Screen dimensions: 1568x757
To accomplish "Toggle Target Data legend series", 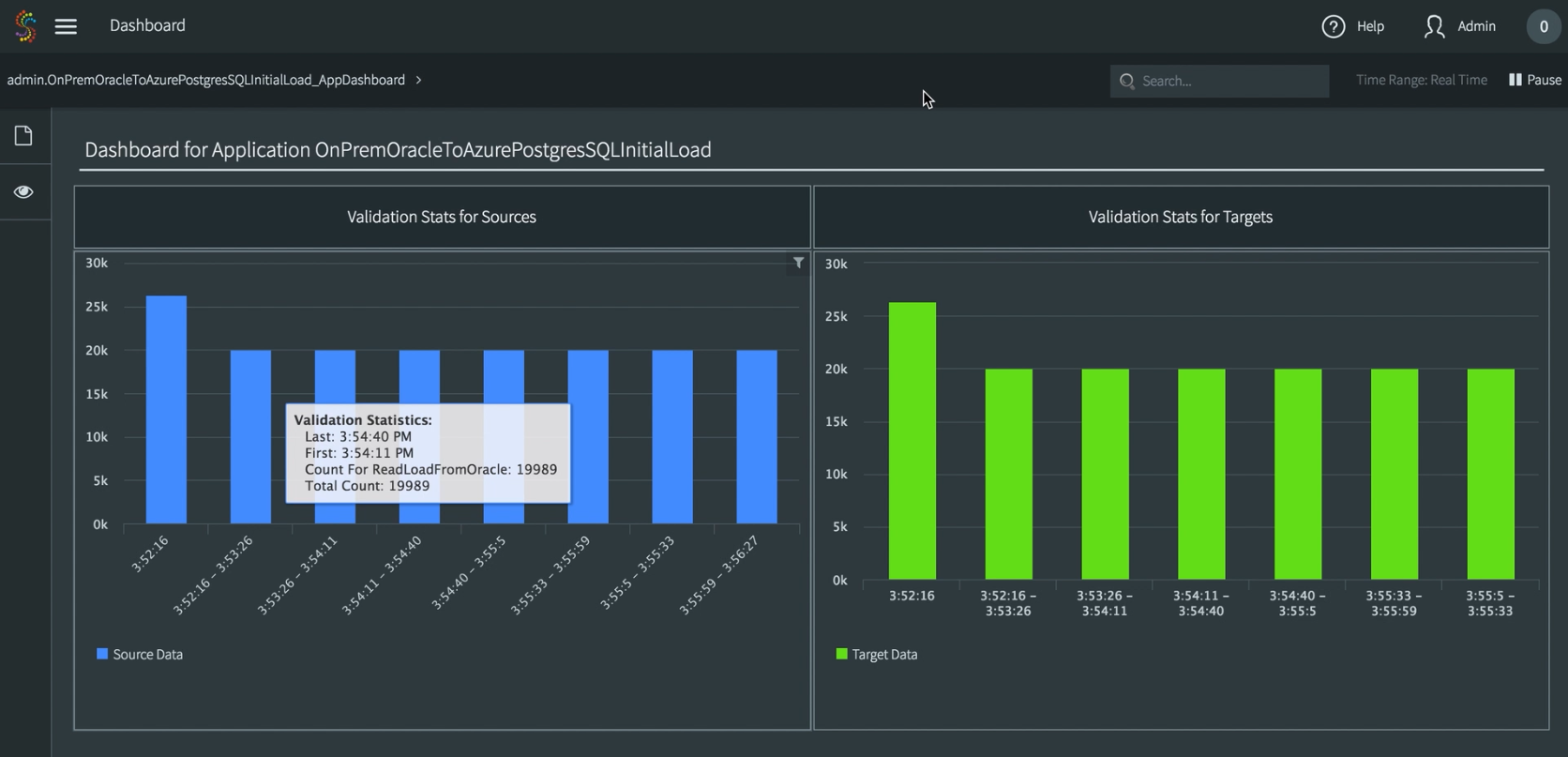I will (877, 654).
